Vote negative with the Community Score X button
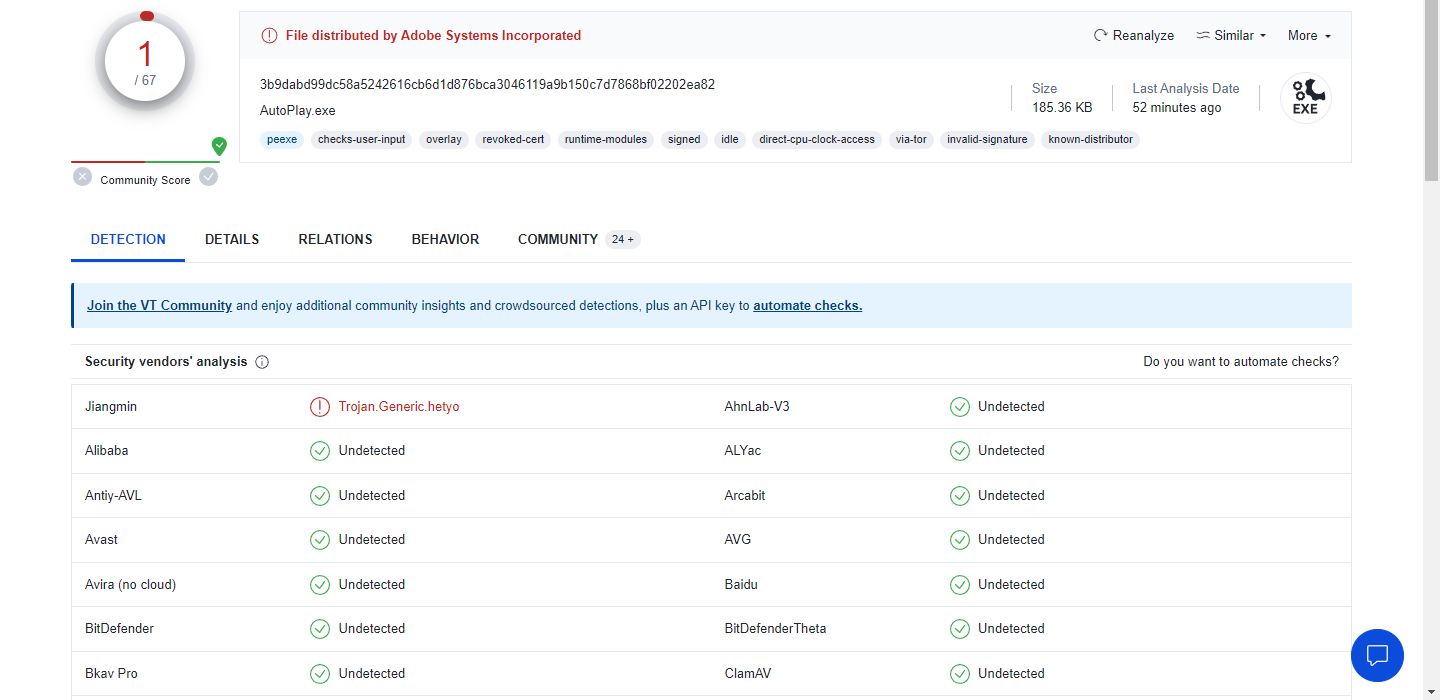 click(82, 177)
